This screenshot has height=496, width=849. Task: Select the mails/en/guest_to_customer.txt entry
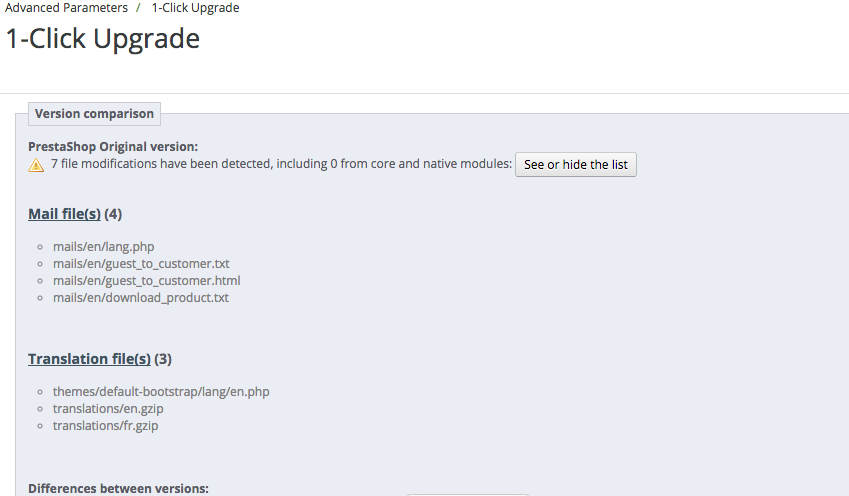click(141, 263)
